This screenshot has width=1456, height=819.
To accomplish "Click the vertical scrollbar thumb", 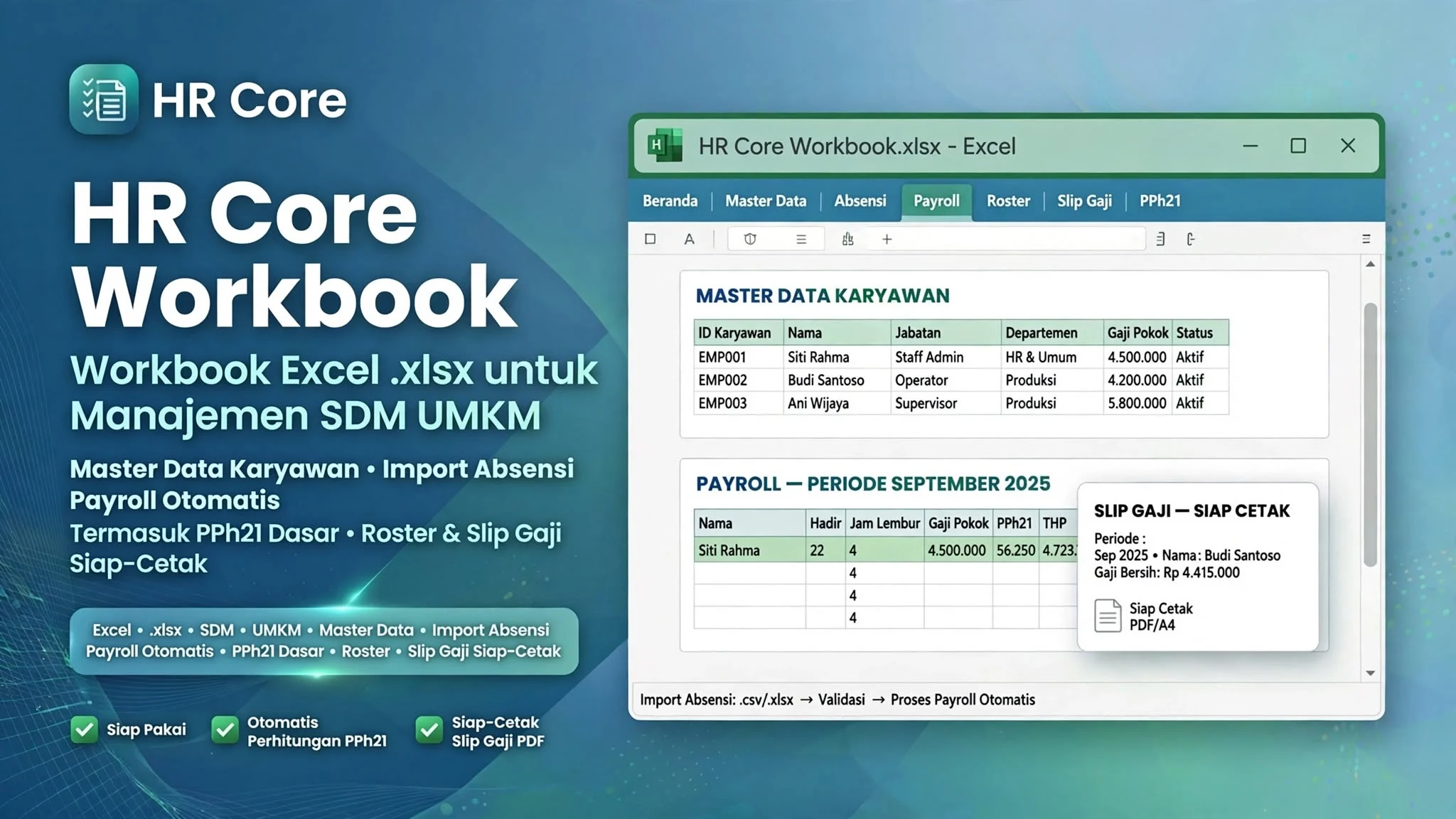I will pos(1370,434).
